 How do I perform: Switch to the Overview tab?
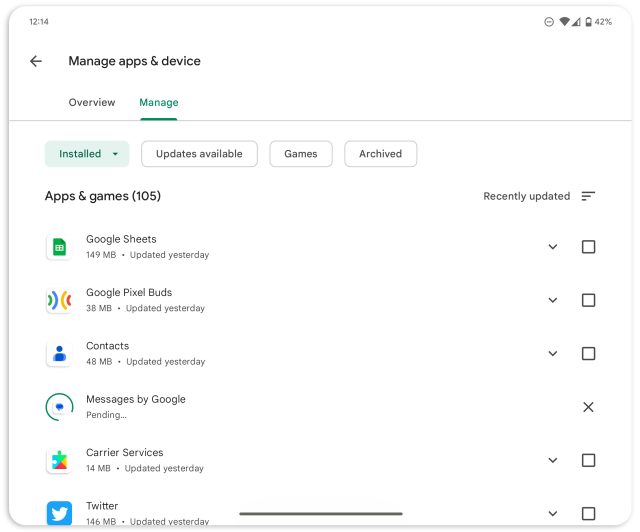tap(92, 102)
